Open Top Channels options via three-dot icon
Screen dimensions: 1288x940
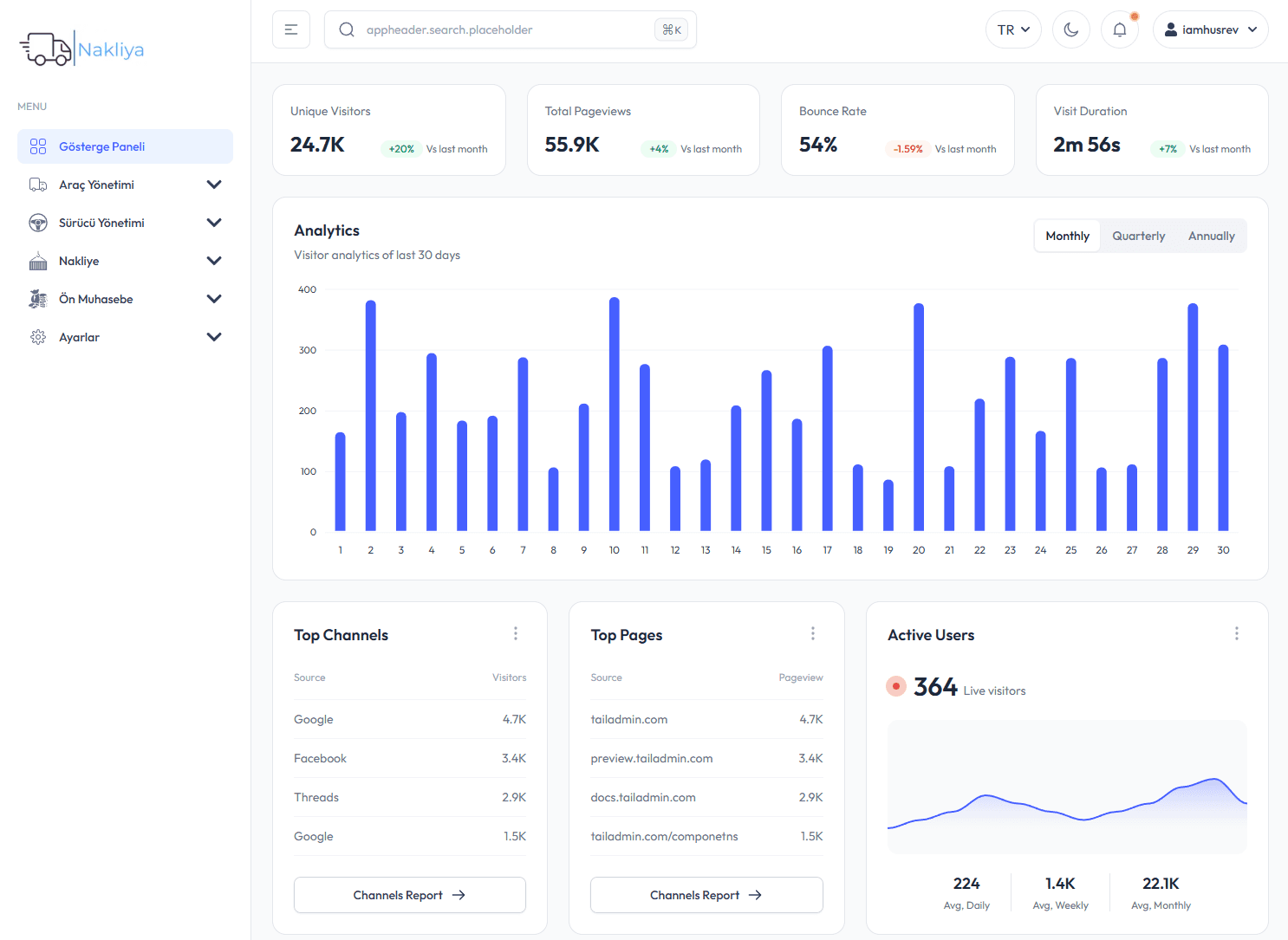pyautogui.click(x=516, y=633)
